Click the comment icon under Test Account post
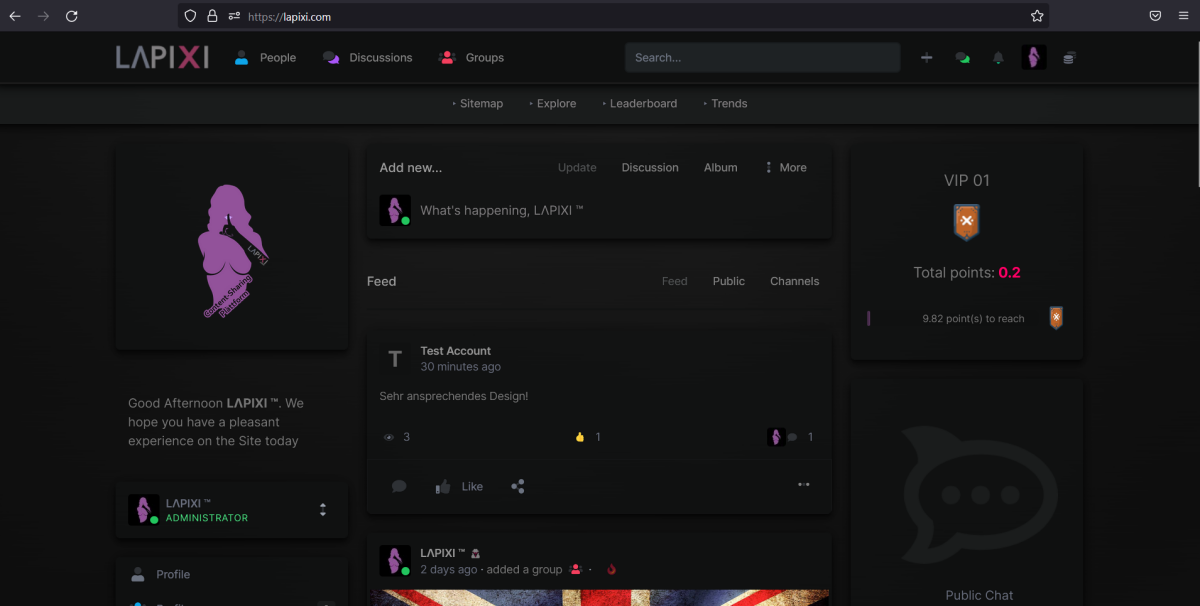The width and height of the screenshot is (1200, 606). click(399, 486)
